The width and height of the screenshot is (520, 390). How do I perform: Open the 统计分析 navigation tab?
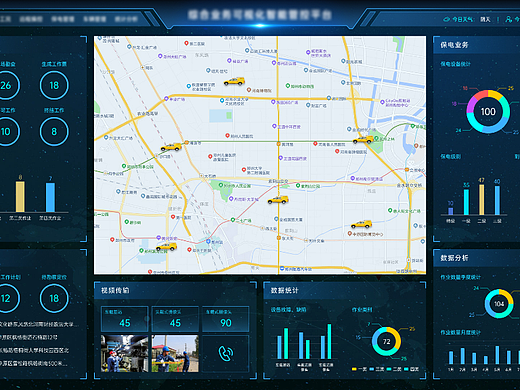point(126,19)
